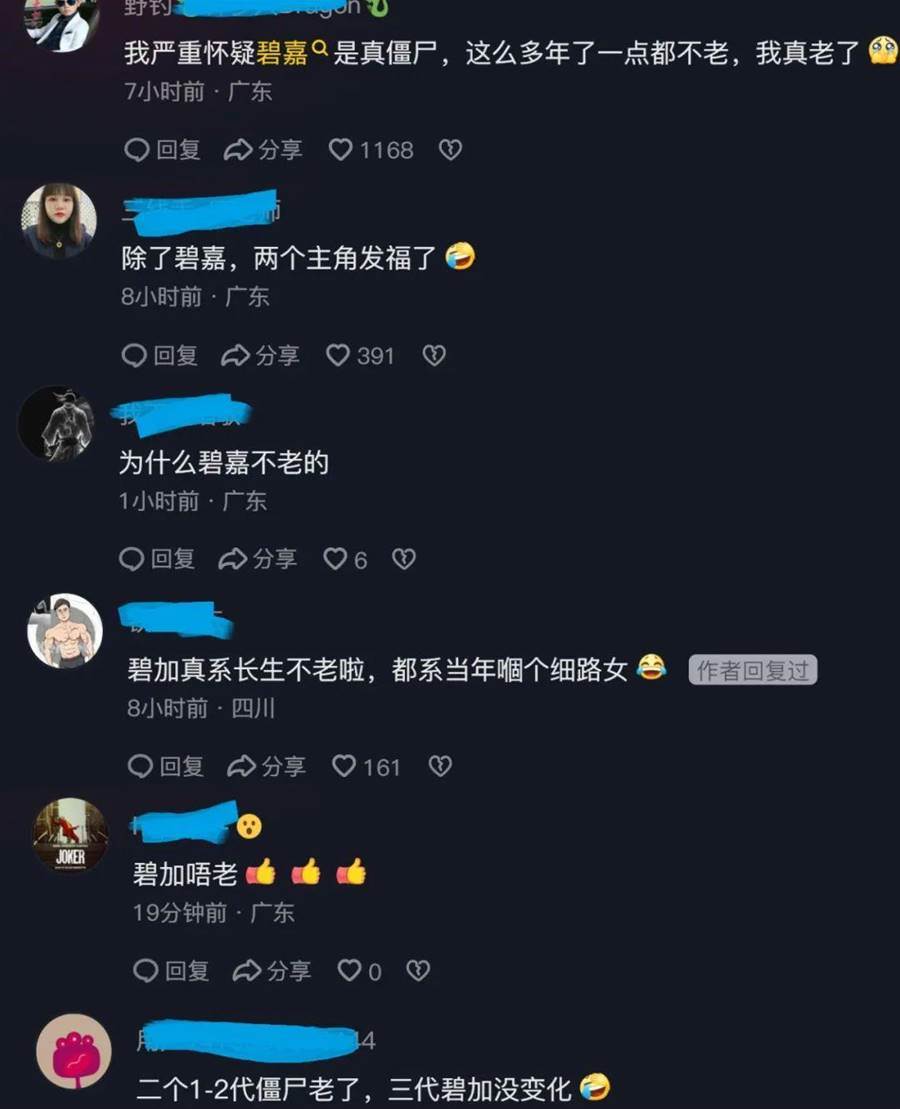Reply to the 为什么碧嘉不老的 comment
The height and width of the screenshot is (1109, 900).
coord(157,559)
